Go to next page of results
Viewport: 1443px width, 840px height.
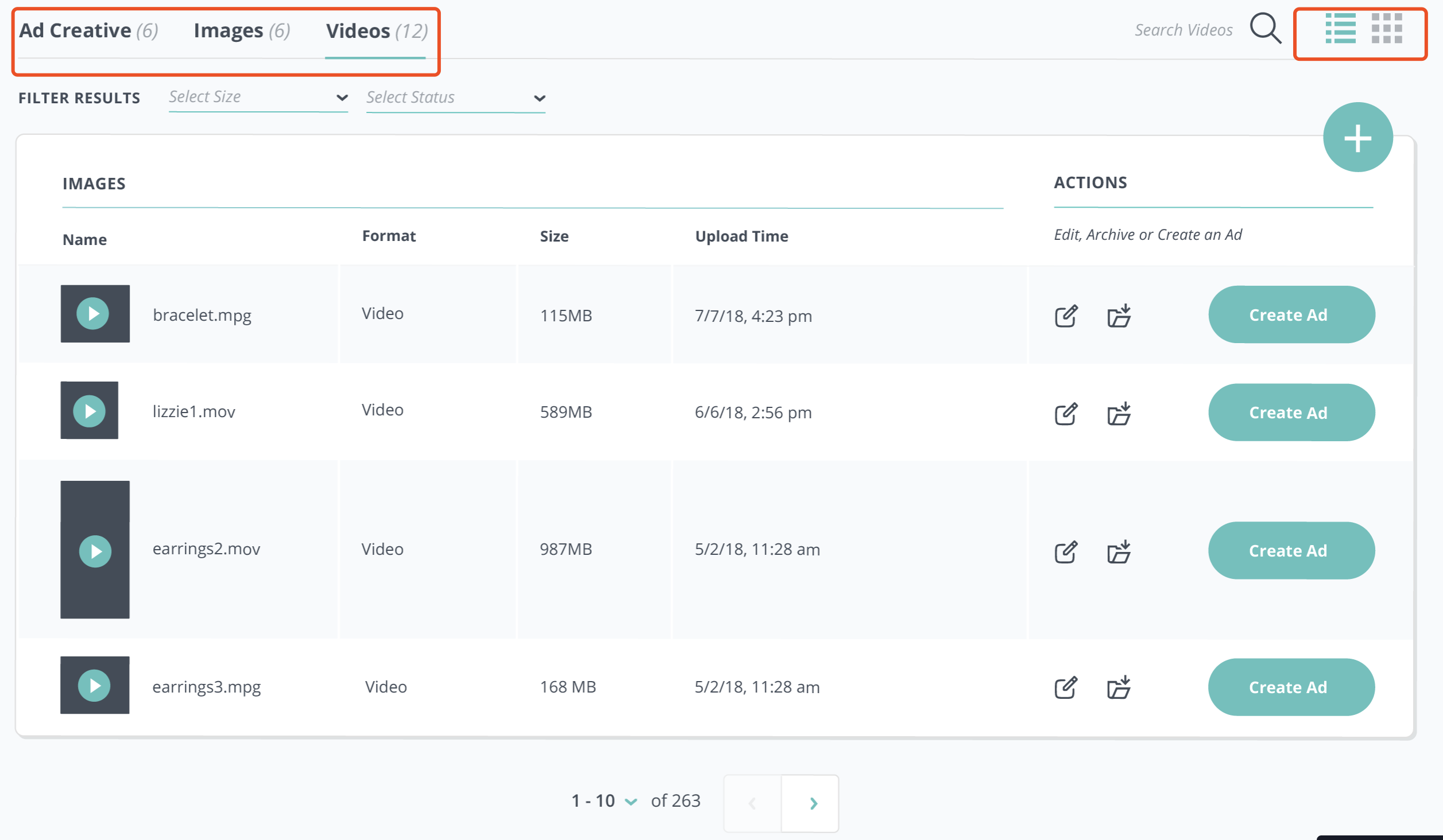click(x=812, y=803)
